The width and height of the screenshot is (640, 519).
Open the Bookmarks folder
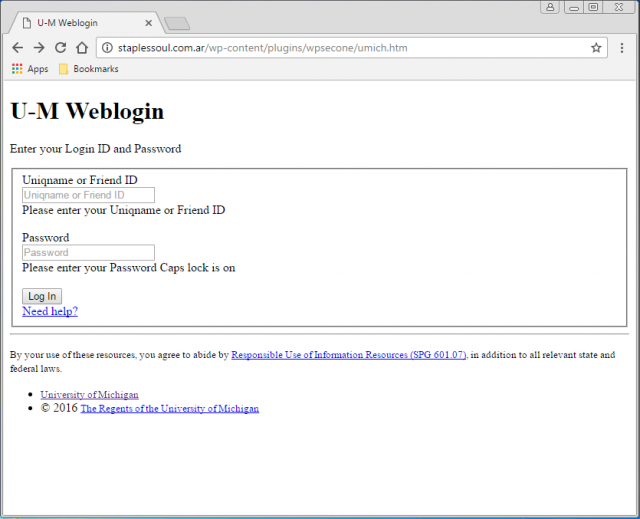point(89,69)
